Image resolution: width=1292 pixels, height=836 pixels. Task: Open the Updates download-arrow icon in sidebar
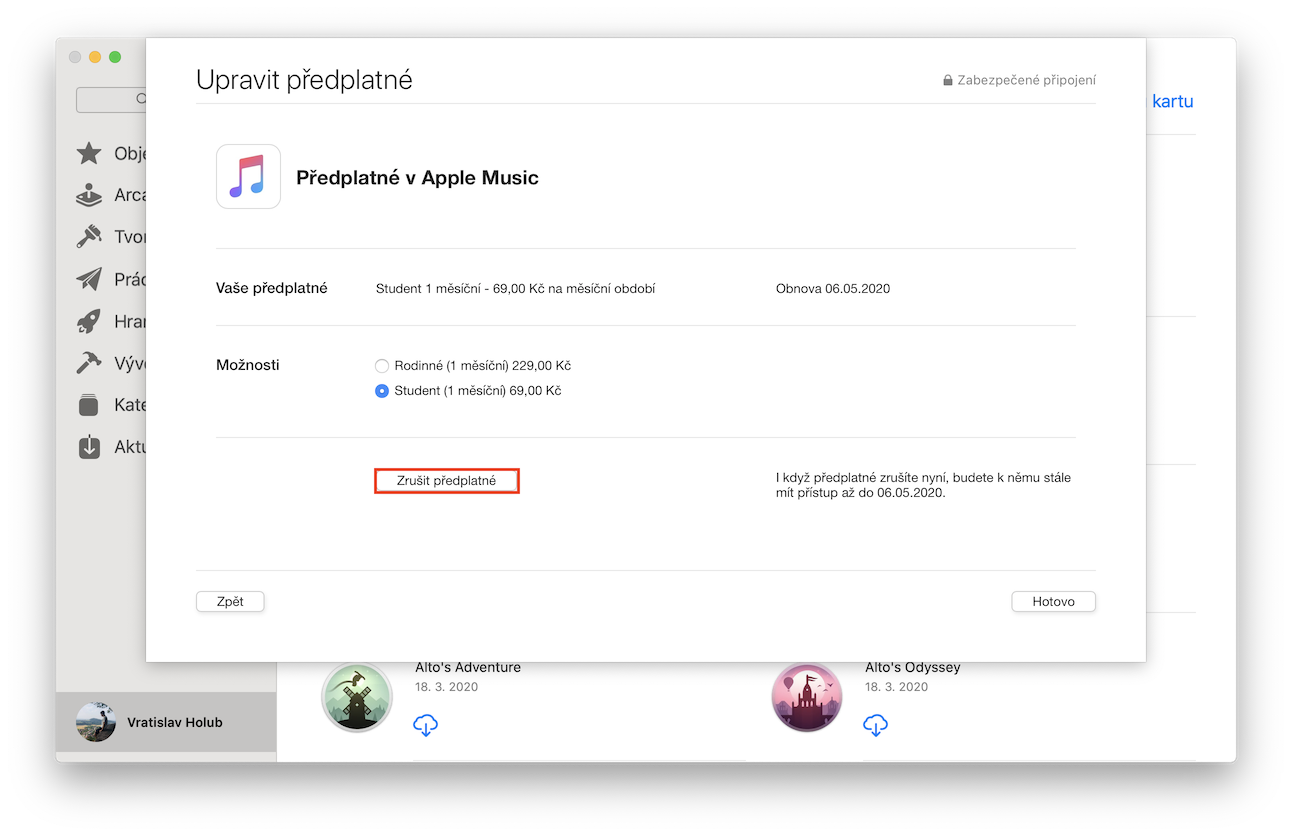(89, 447)
